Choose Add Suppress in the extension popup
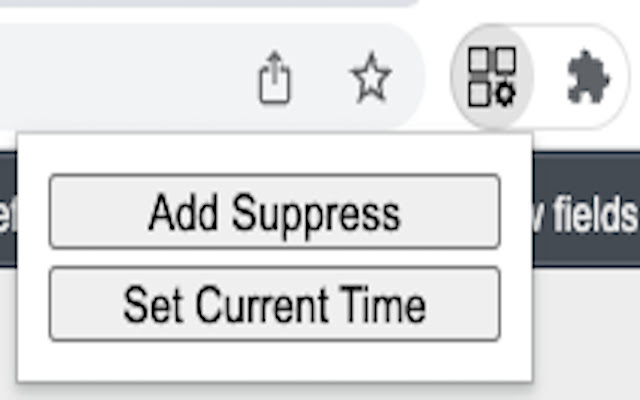This screenshot has height=400, width=640. tap(274, 212)
